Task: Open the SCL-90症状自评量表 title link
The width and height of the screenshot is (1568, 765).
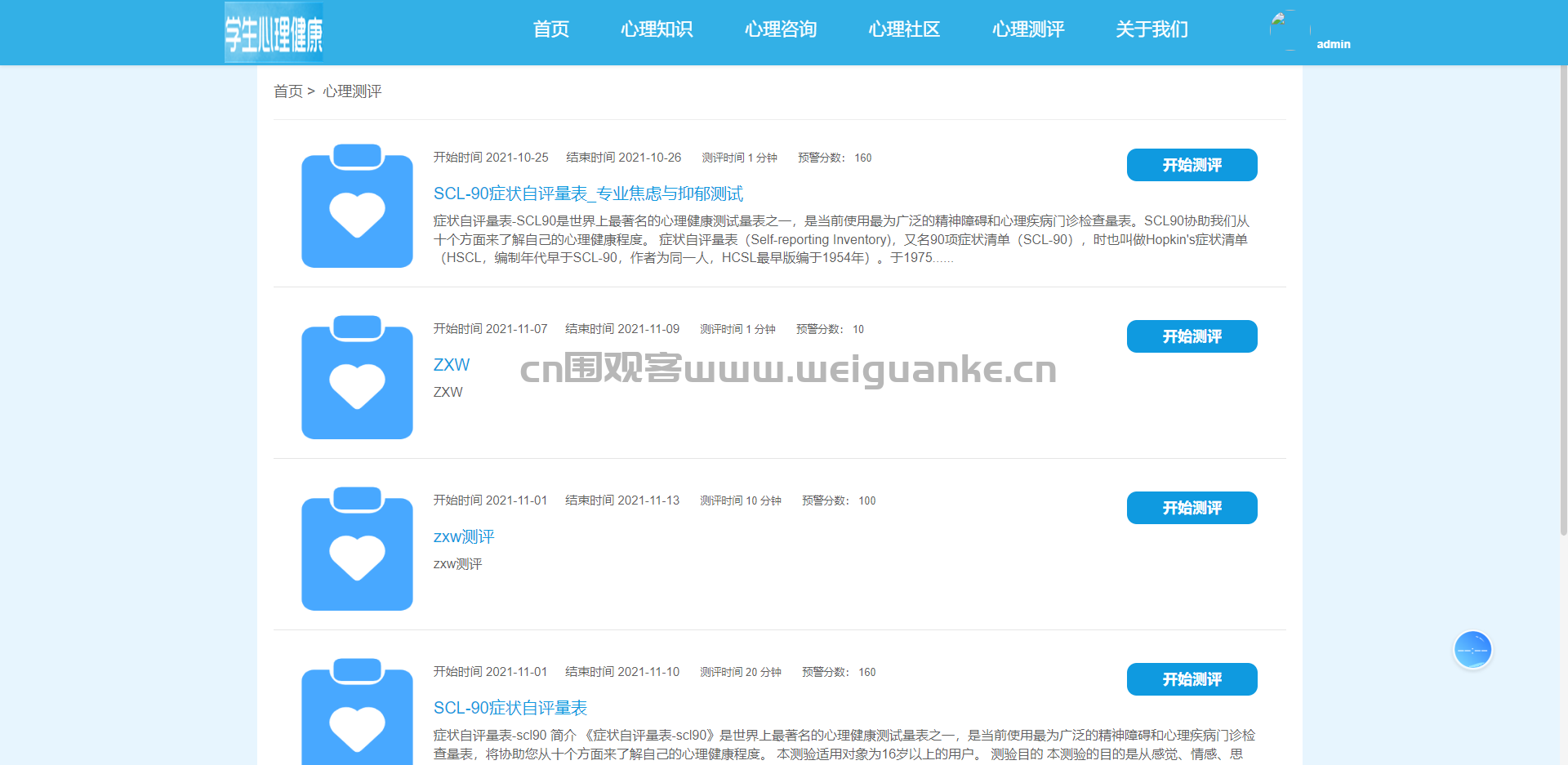Action: pos(510,708)
